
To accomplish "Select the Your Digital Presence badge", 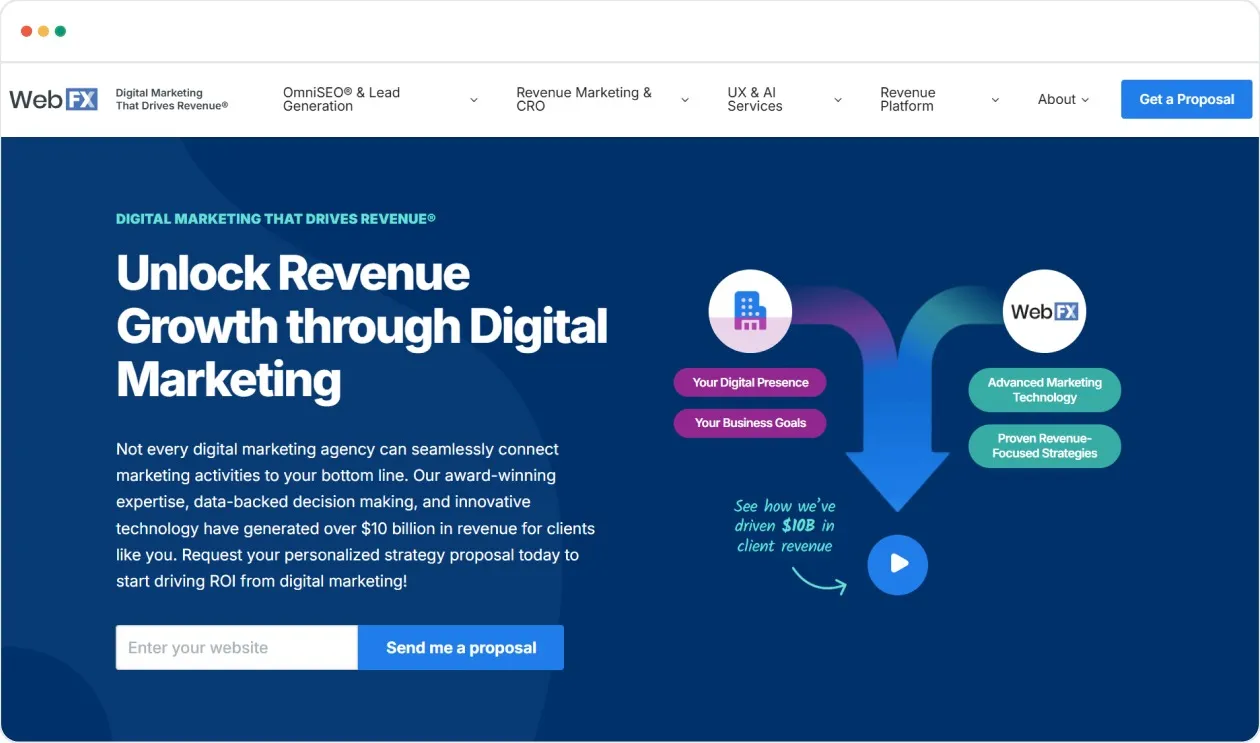I will point(750,382).
